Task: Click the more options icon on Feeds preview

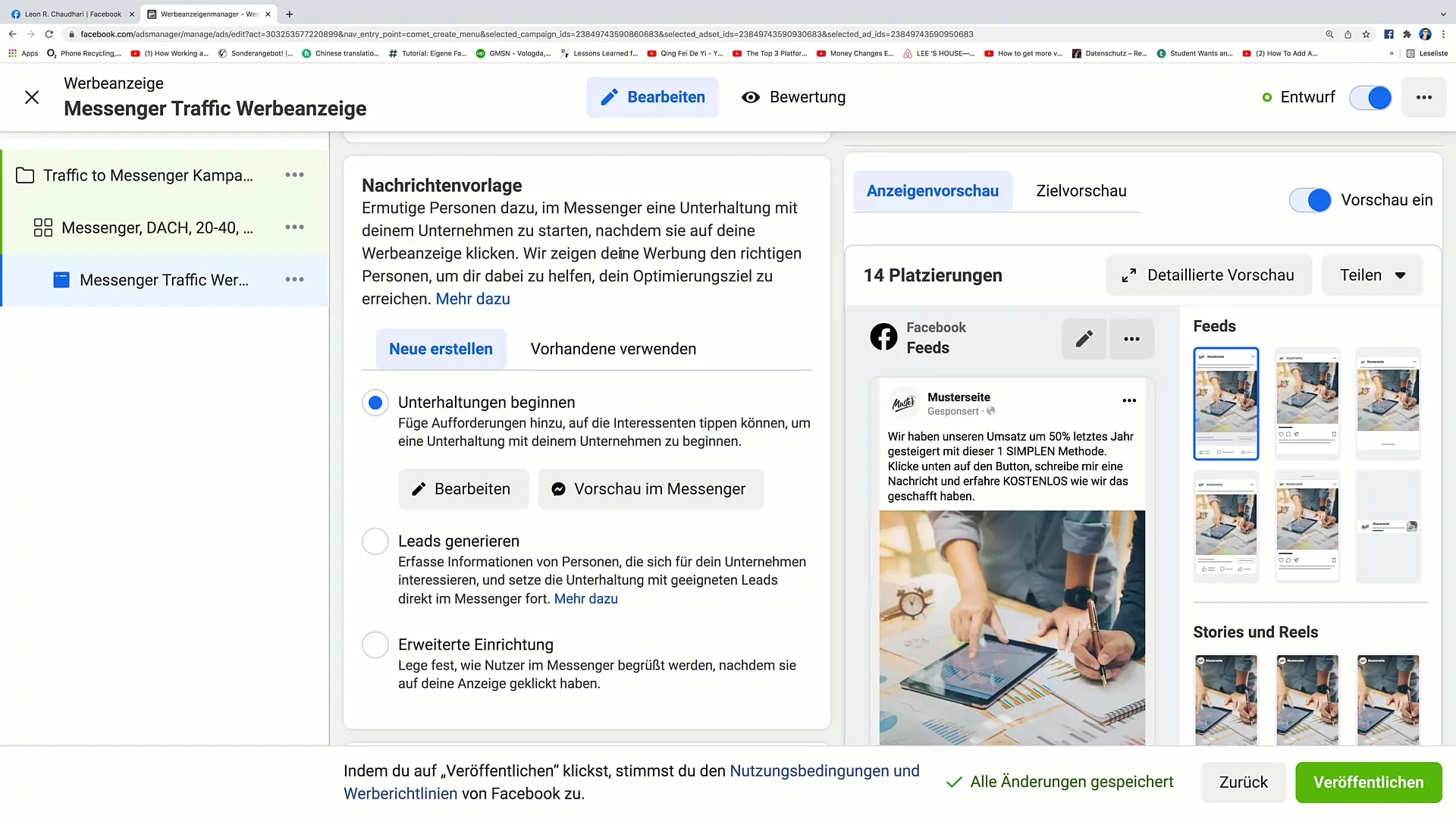Action: (1132, 339)
